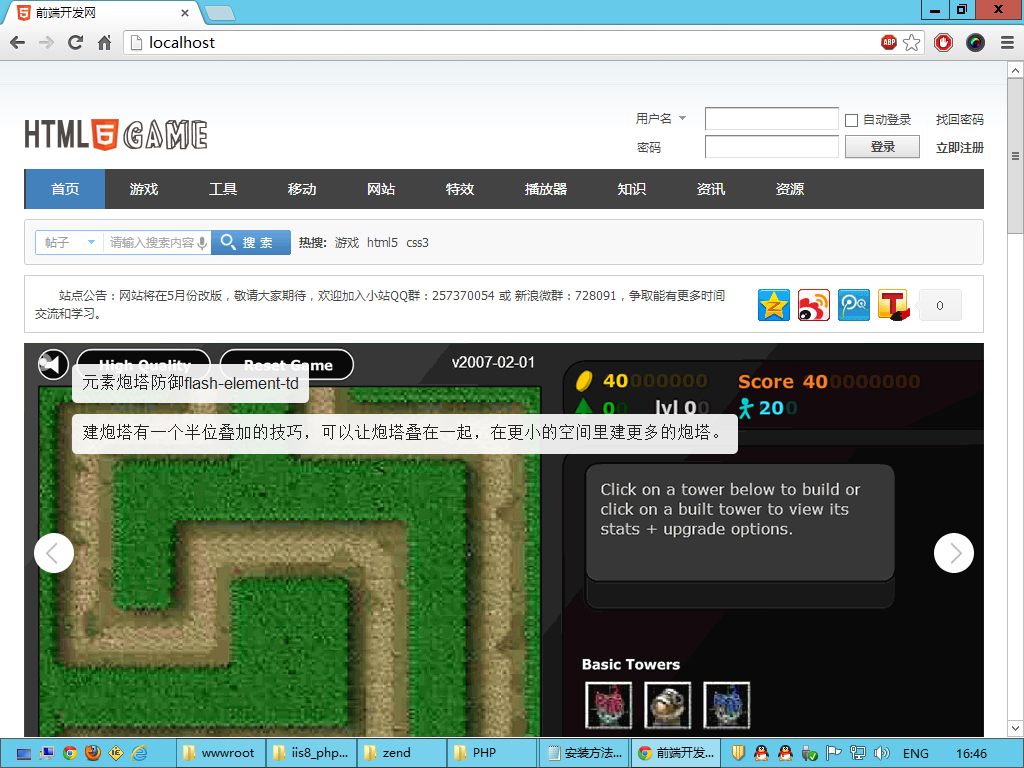Open the new tab button
Image resolution: width=1024 pixels, height=768 pixels.
[x=219, y=12]
